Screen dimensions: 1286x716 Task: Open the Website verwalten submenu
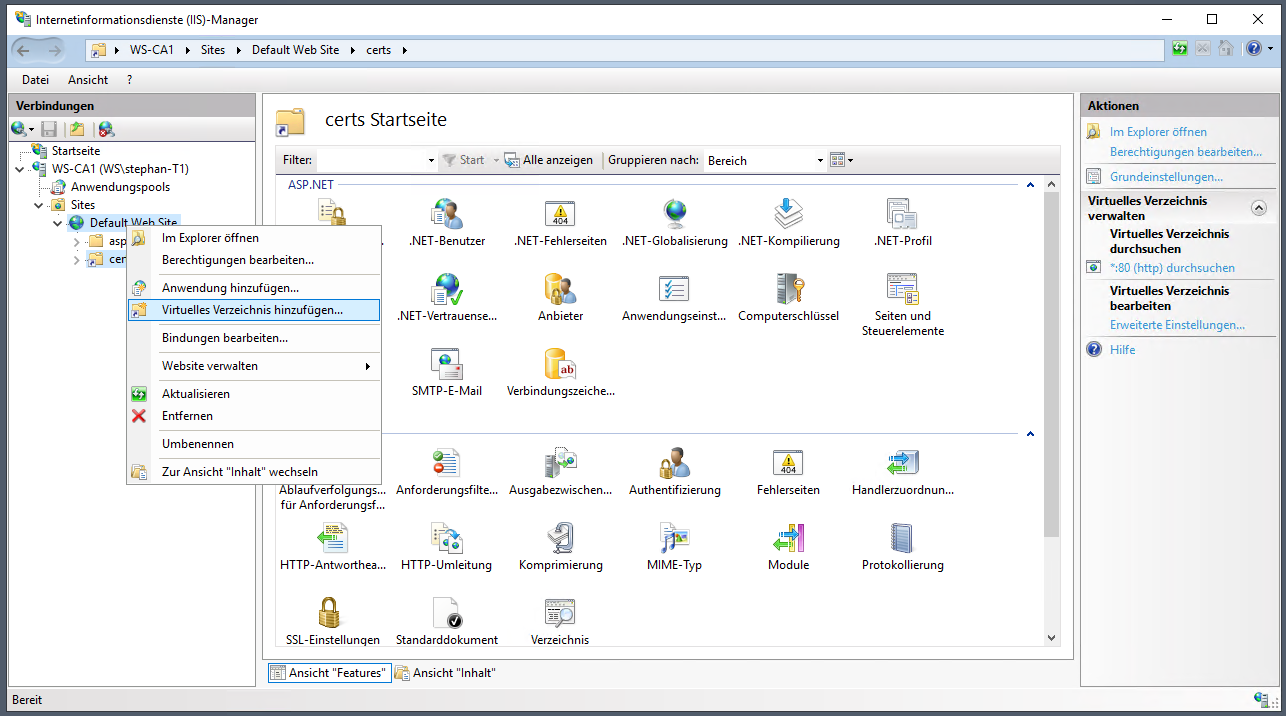(x=254, y=366)
